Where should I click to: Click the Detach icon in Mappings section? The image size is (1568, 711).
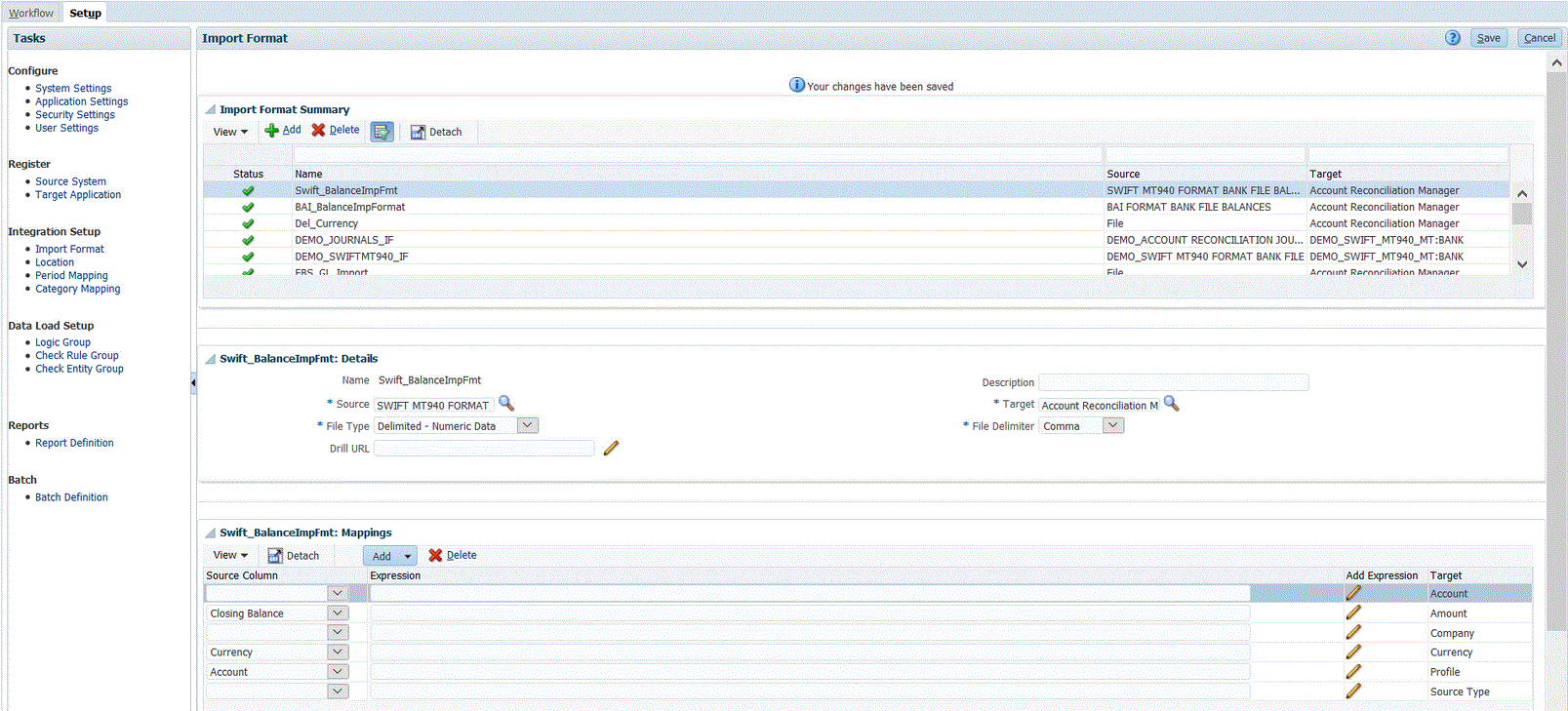coord(275,556)
